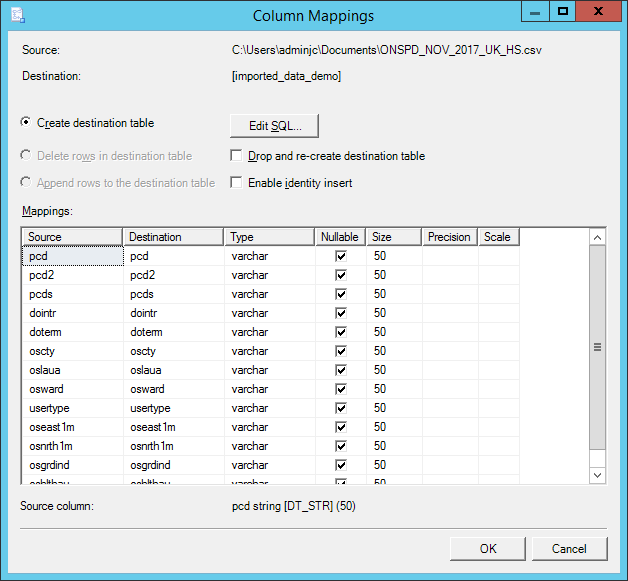Image resolution: width=628 pixels, height=581 pixels.
Task: Select Create destination table radio option
Action: coord(26,123)
